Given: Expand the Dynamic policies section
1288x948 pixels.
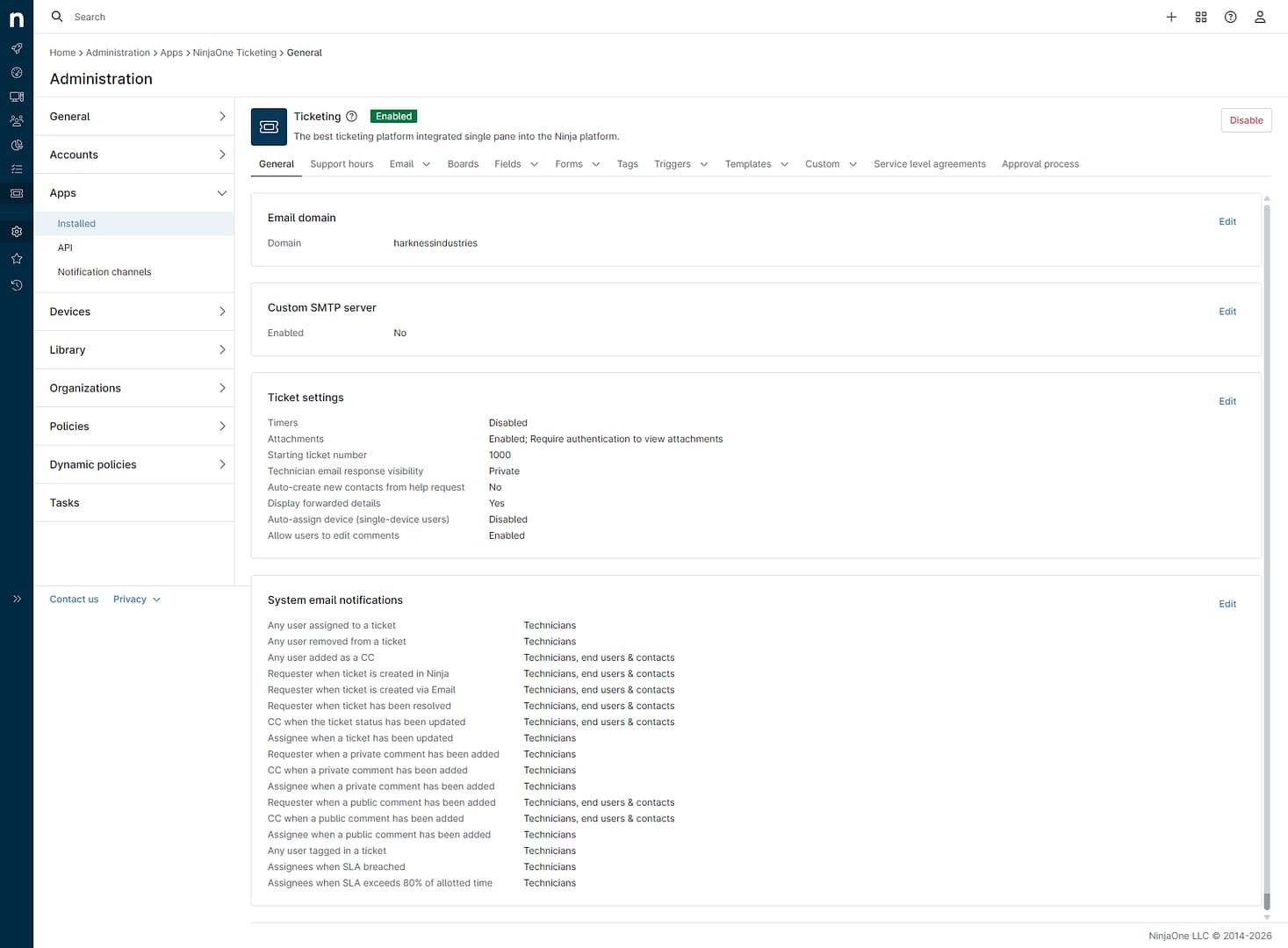Looking at the screenshot, I should point(134,464).
